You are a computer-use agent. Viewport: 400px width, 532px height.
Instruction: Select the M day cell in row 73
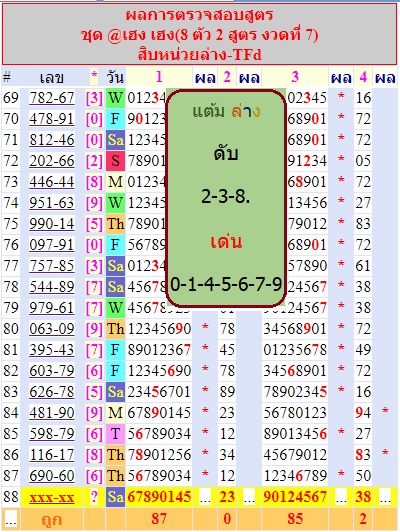pyautogui.click(x=115, y=182)
